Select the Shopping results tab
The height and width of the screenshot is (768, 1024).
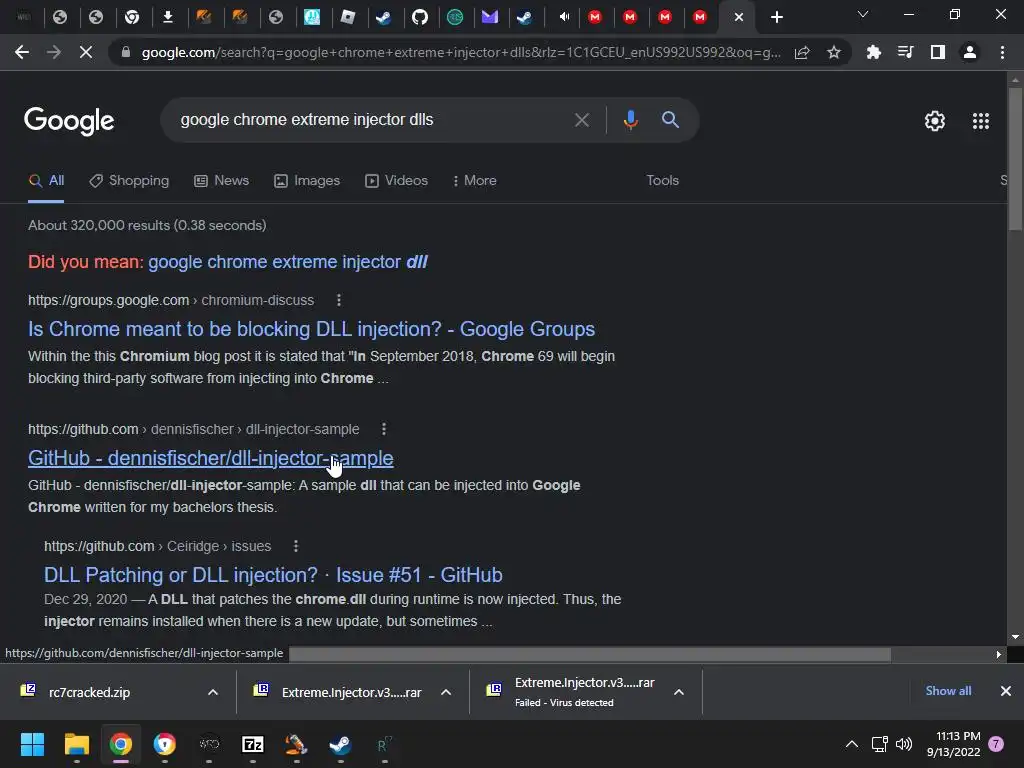click(129, 181)
